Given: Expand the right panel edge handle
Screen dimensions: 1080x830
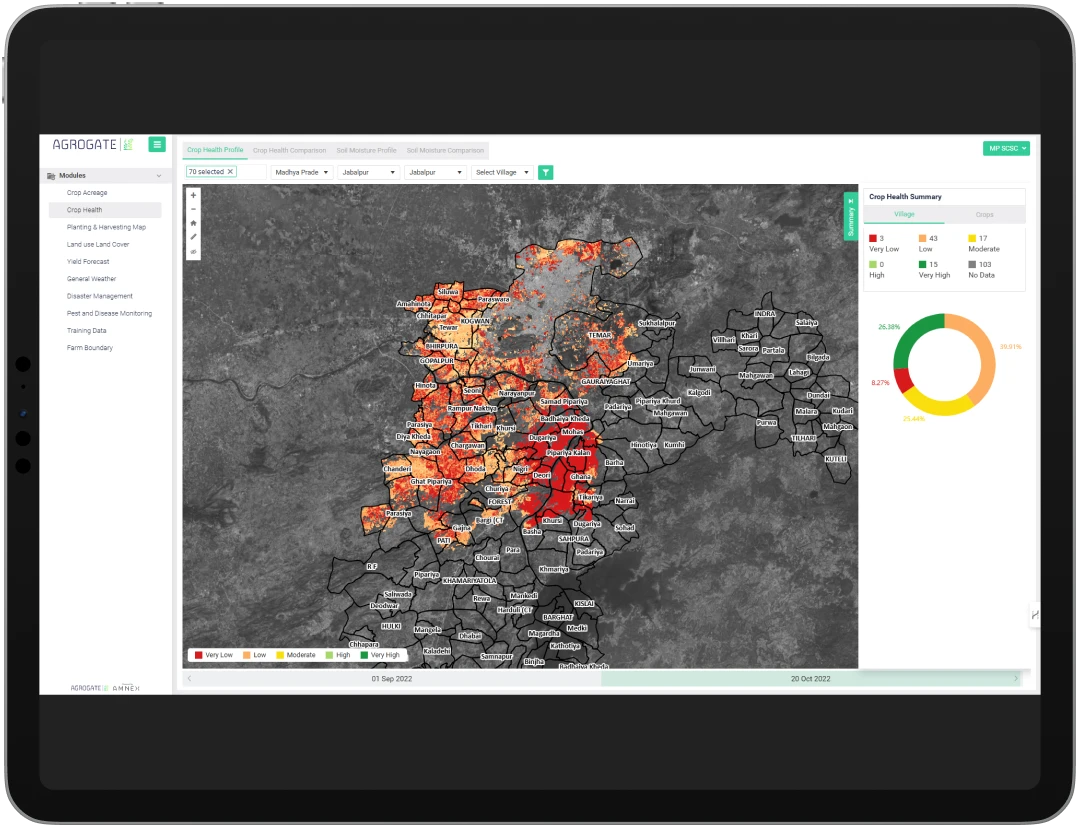Looking at the screenshot, I should [1035, 614].
